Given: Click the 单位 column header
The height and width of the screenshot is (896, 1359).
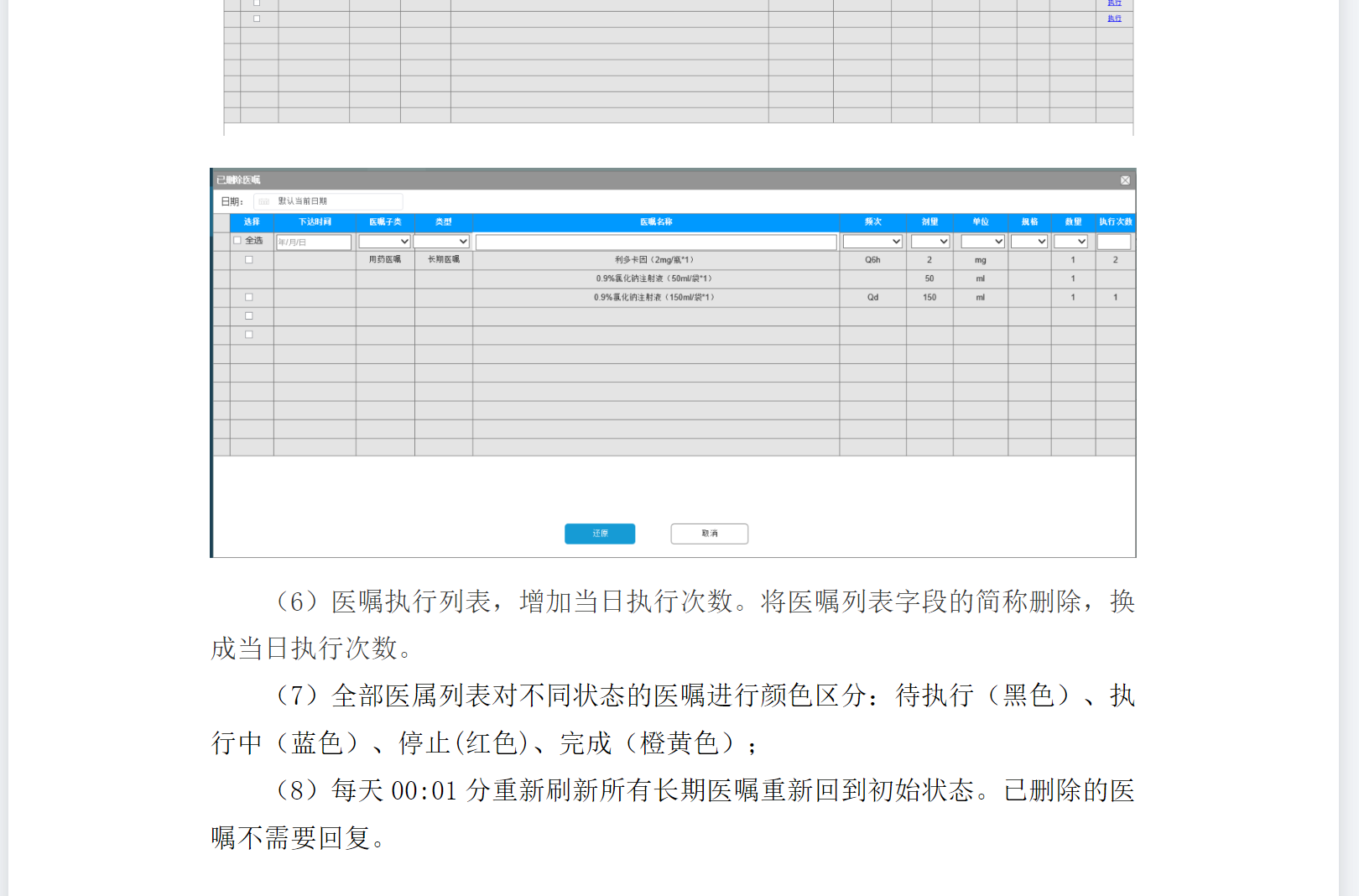Looking at the screenshot, I should point(981,222).
